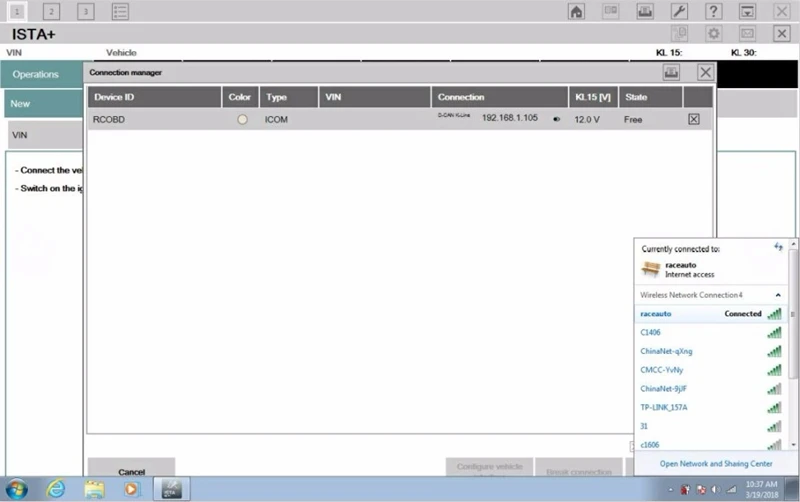
Task: Sort by Connection column header
Action: click(x=500, y=97)
